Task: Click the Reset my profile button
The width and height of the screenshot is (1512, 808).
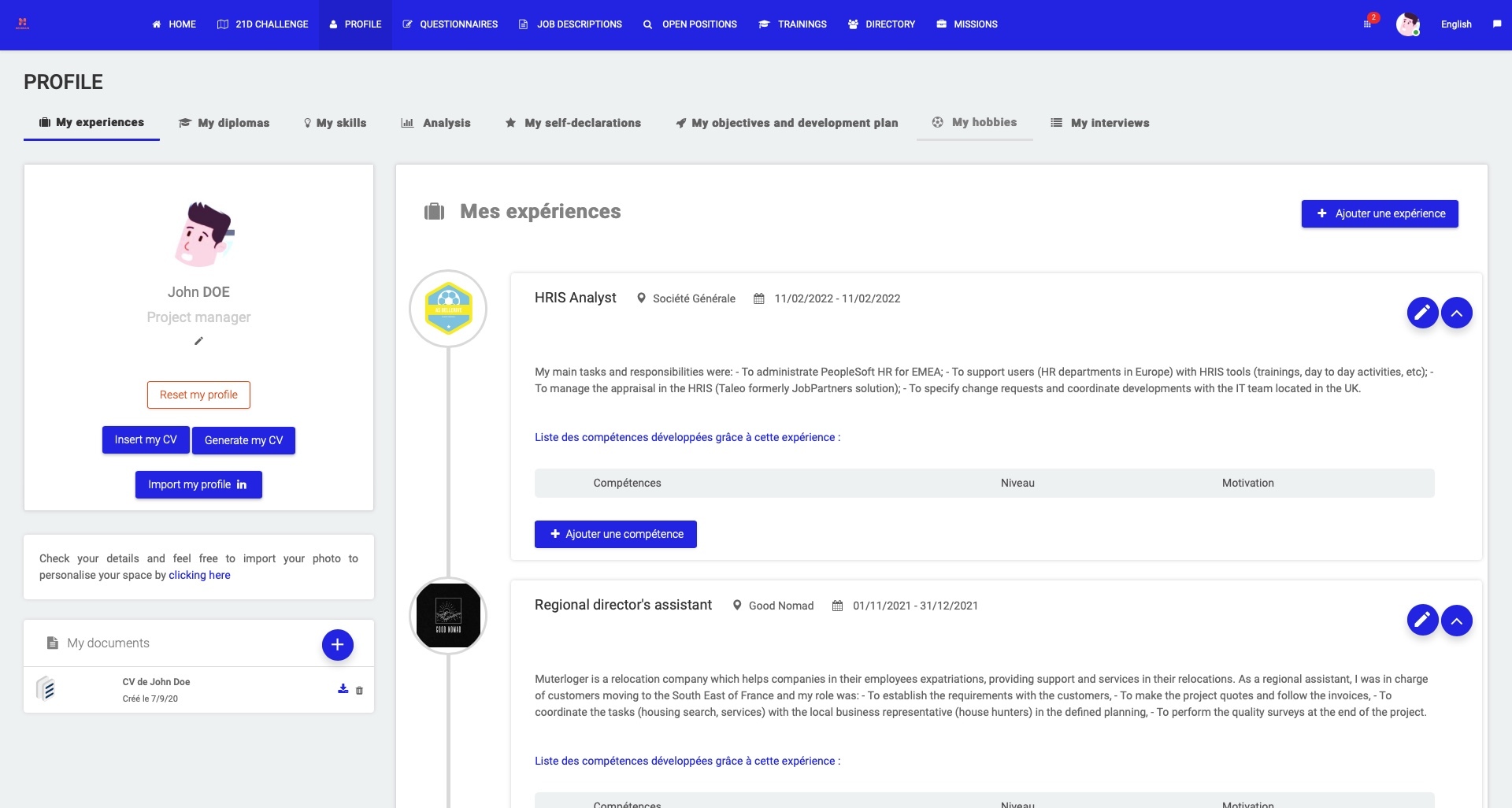Action: 198,395
